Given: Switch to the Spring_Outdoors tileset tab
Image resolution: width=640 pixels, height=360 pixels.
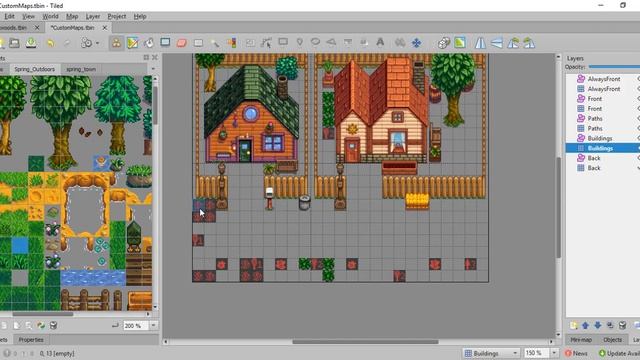Looking at the screenshot, I should pyautogui.click(x=35, y=69).
